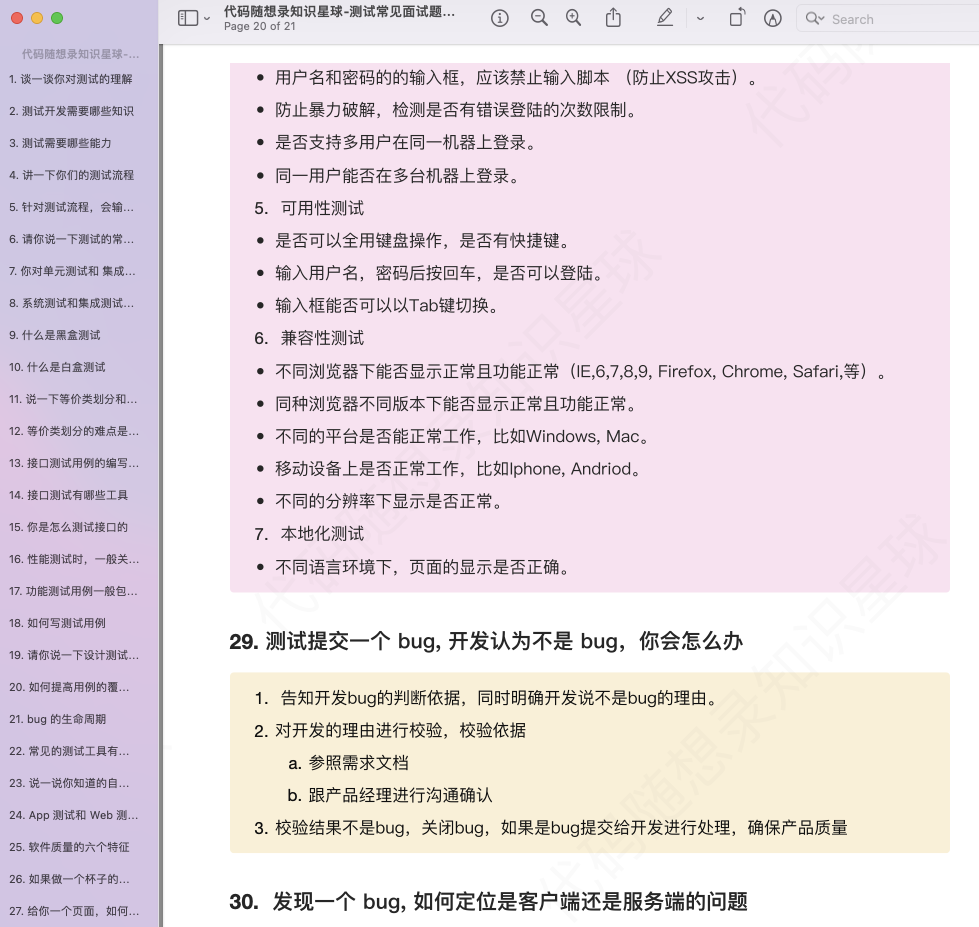Image resolution: width=979 pixels, height=927 pixels.
Task: Select outline entry 6 请你说一下测试的常…
Action: [x=71, y=239]
